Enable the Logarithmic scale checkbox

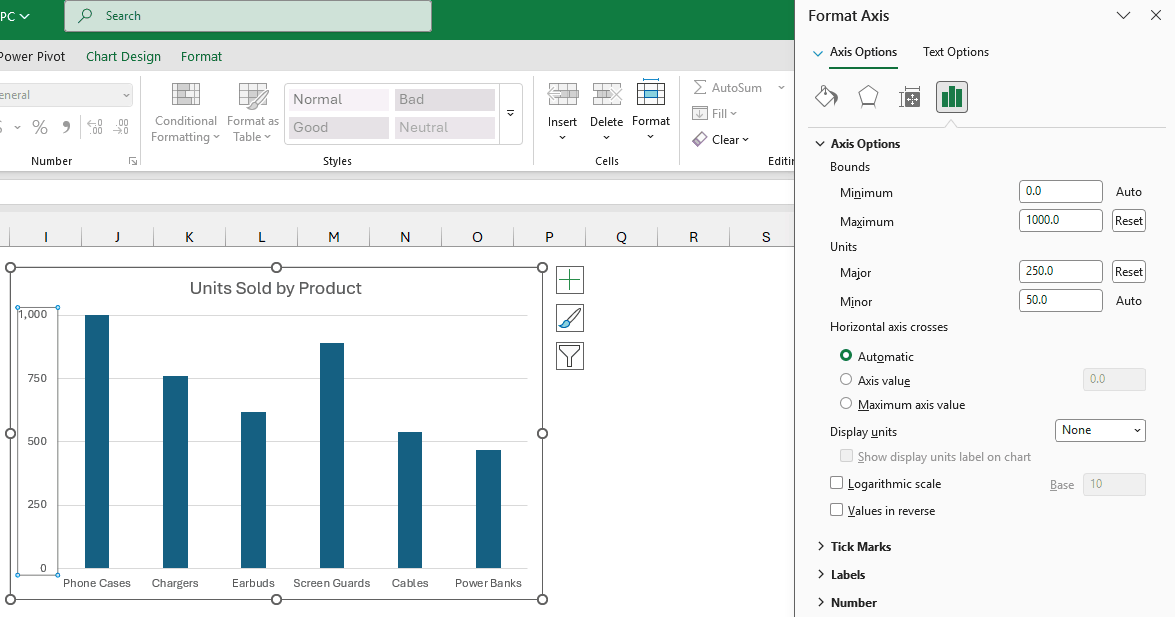[836, 484]
